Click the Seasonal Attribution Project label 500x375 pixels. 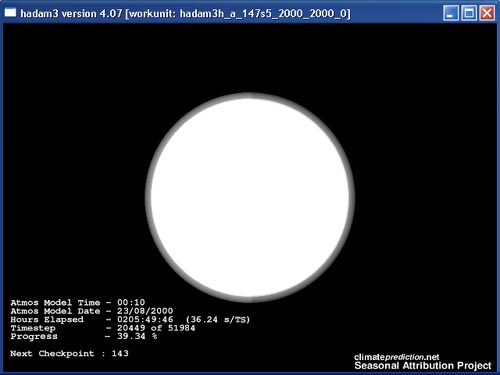coord(423,366)
